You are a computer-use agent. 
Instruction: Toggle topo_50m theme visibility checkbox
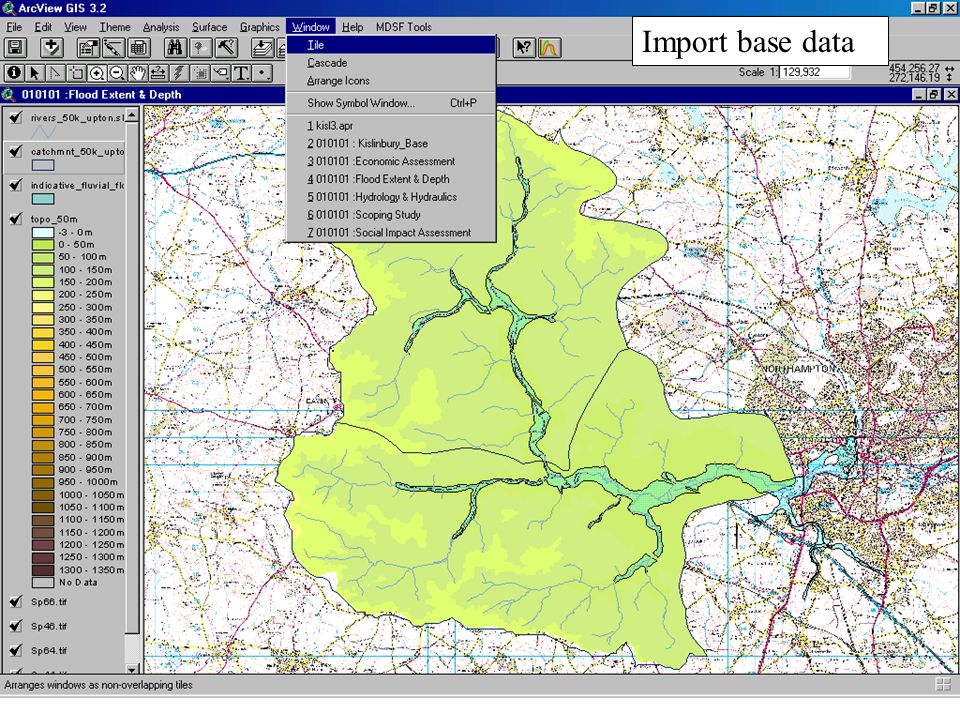tap(16, 218)
